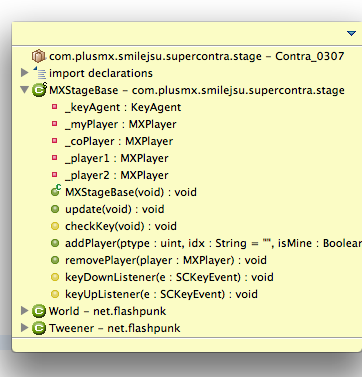Image resolution: width=362 pixels, height=377 pixels.
Task: Select the addPlayer method entry
Action: (x=213, y=243)
